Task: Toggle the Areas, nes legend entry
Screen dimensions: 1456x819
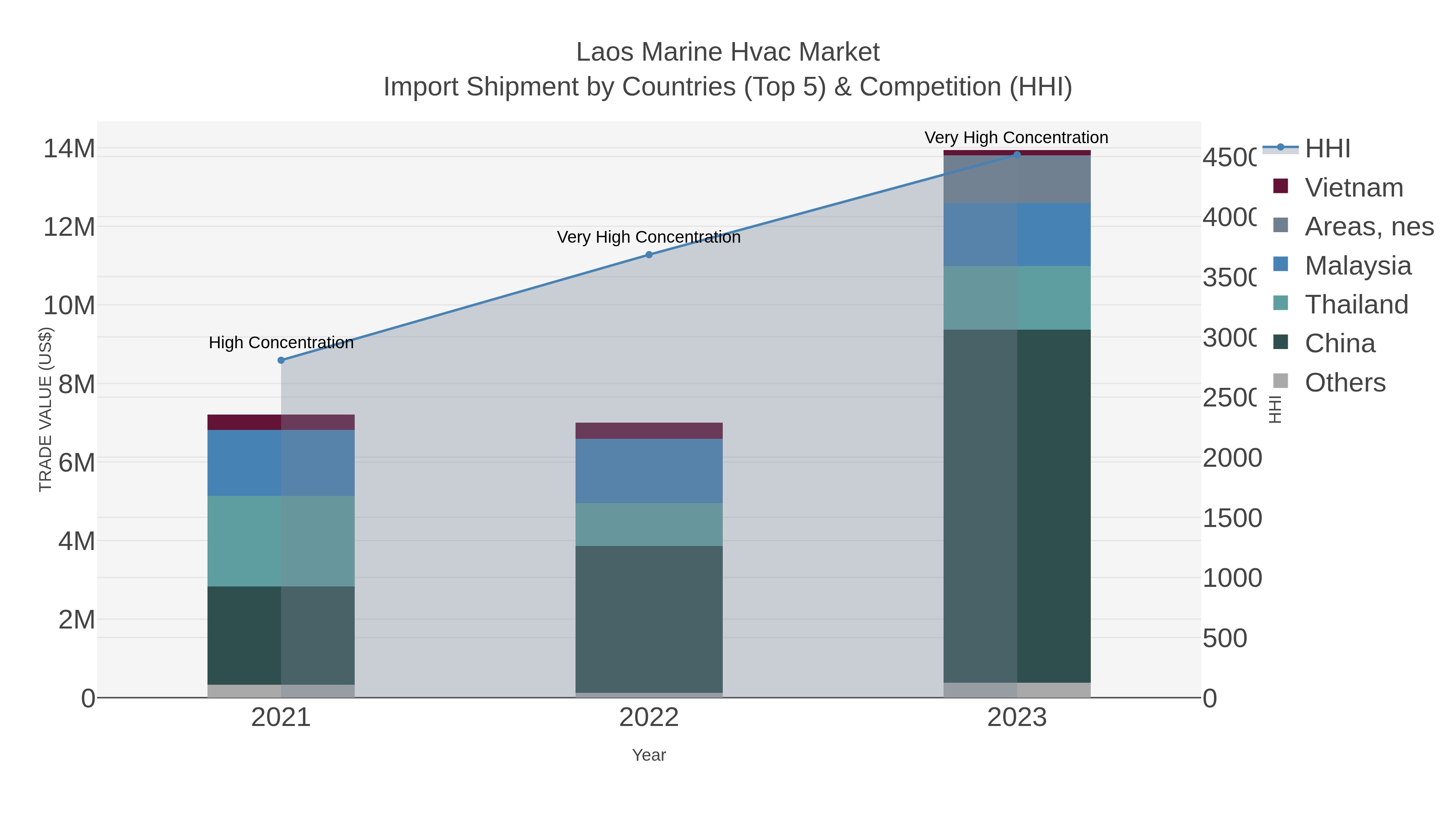Action: 1353,226
